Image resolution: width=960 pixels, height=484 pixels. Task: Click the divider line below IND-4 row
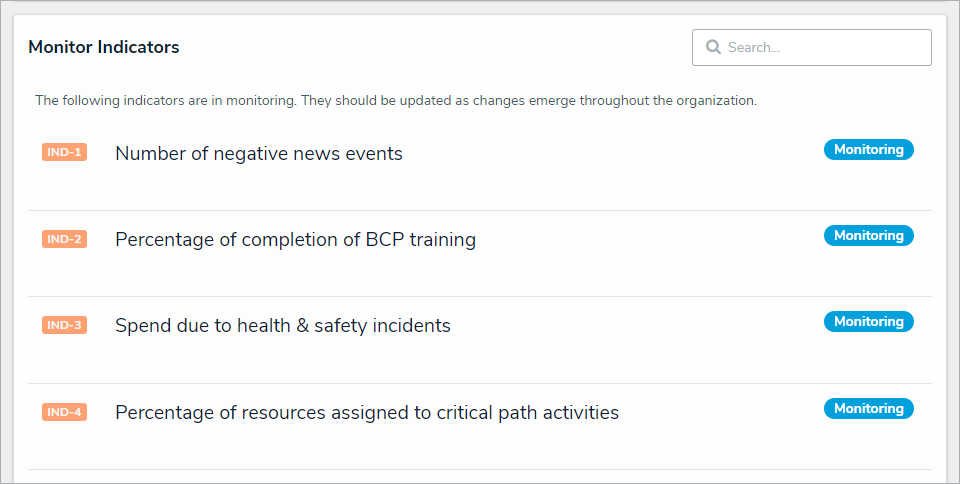coord(480,469)
